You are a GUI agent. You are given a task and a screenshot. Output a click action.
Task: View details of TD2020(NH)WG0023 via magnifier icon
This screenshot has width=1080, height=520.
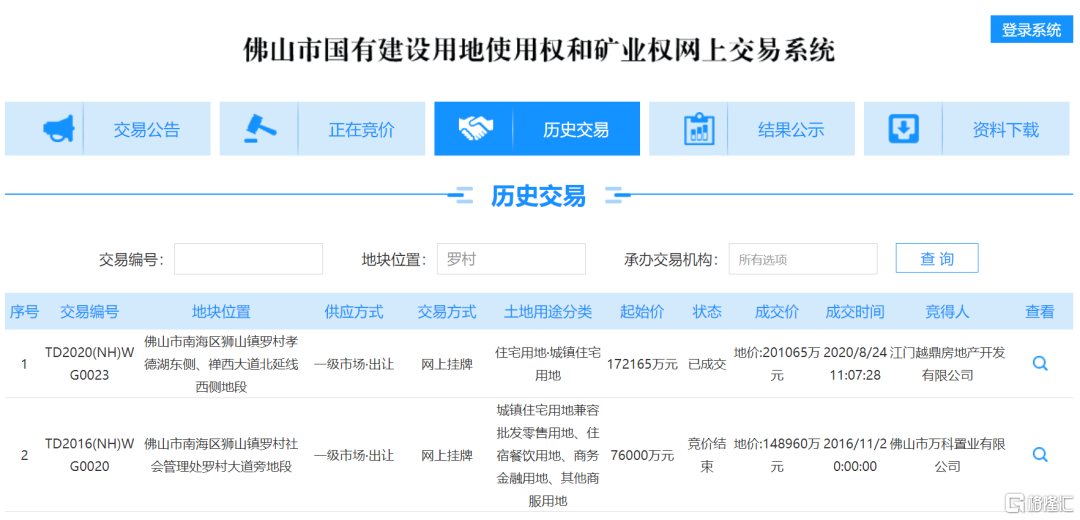tap(1039, 364)
